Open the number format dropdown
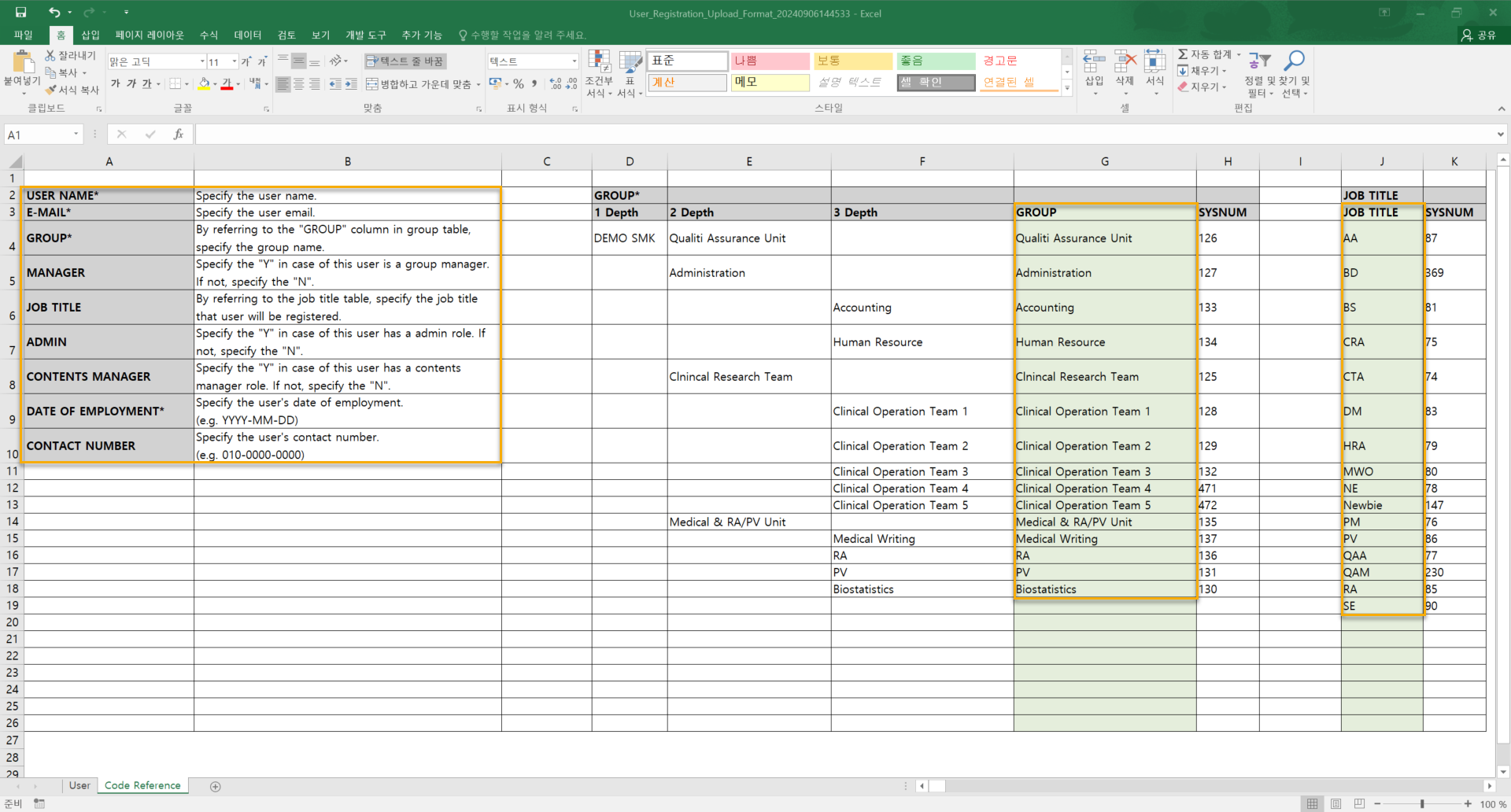Image resolution: width=1511 pixels, height=812 pixels. 574,61
